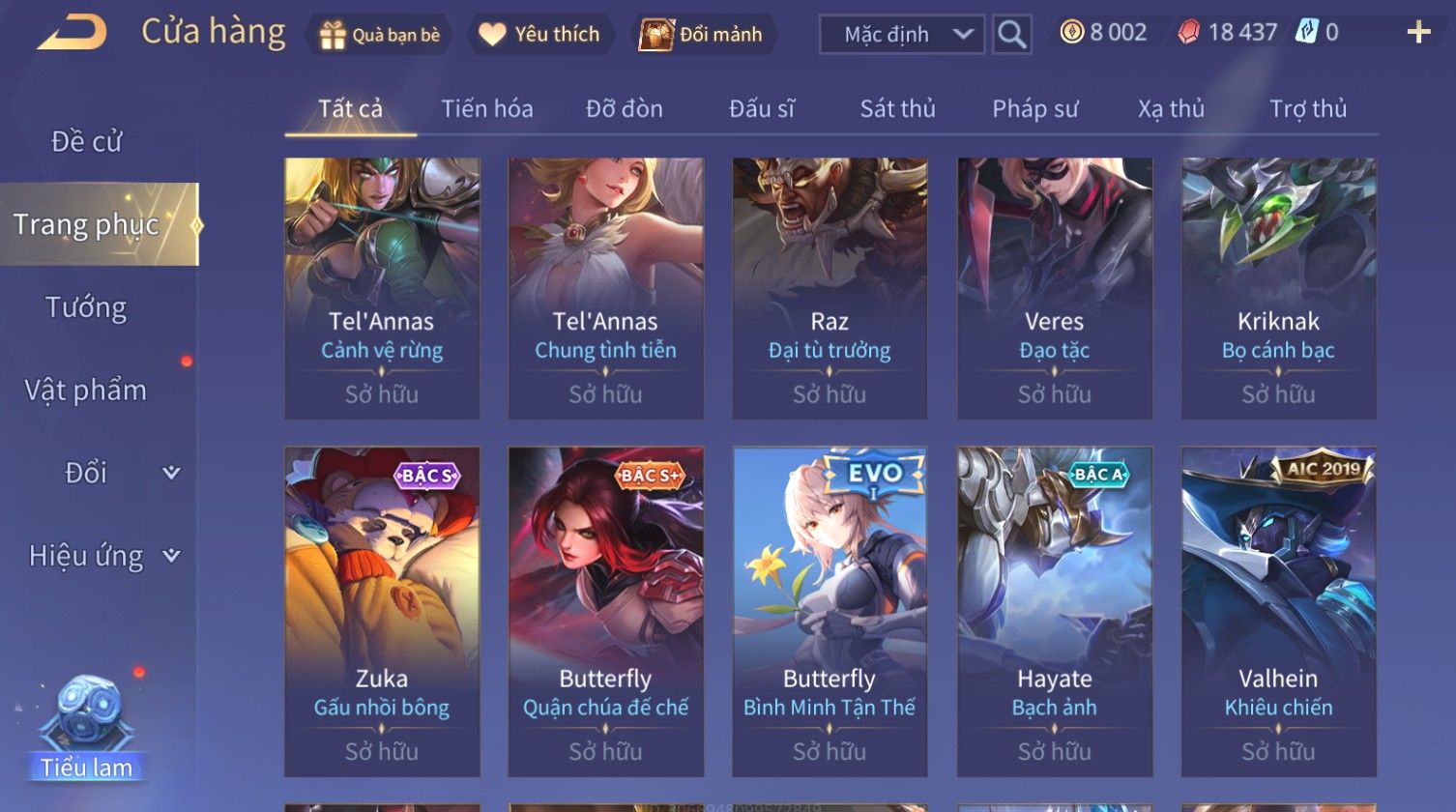Viewport: 1456px width, 812px height.
Task: Select the Tiến hóa tab
Action: click(487, 108)
